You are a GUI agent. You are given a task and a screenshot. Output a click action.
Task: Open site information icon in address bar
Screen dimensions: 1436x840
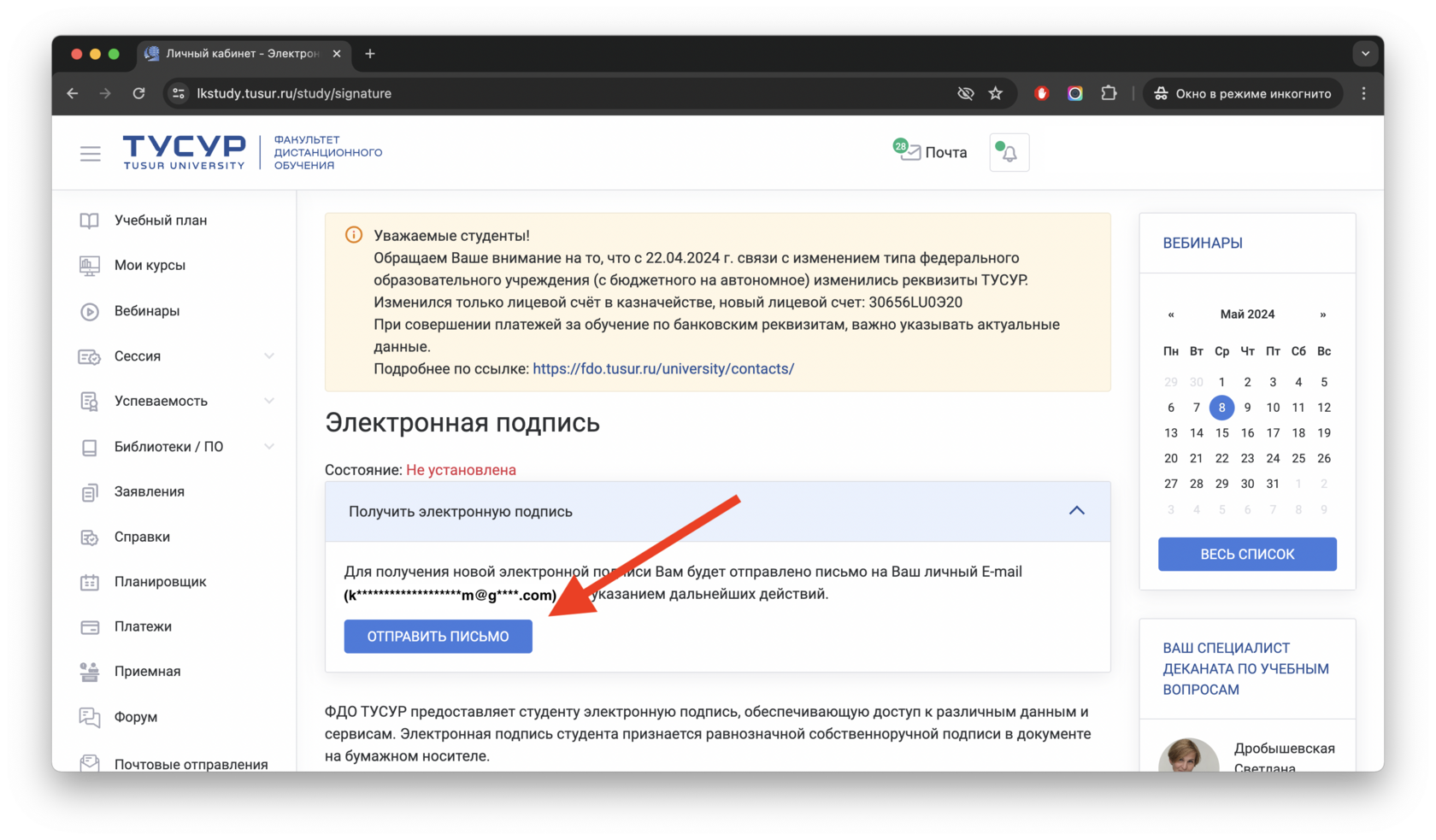coord(179,93)
